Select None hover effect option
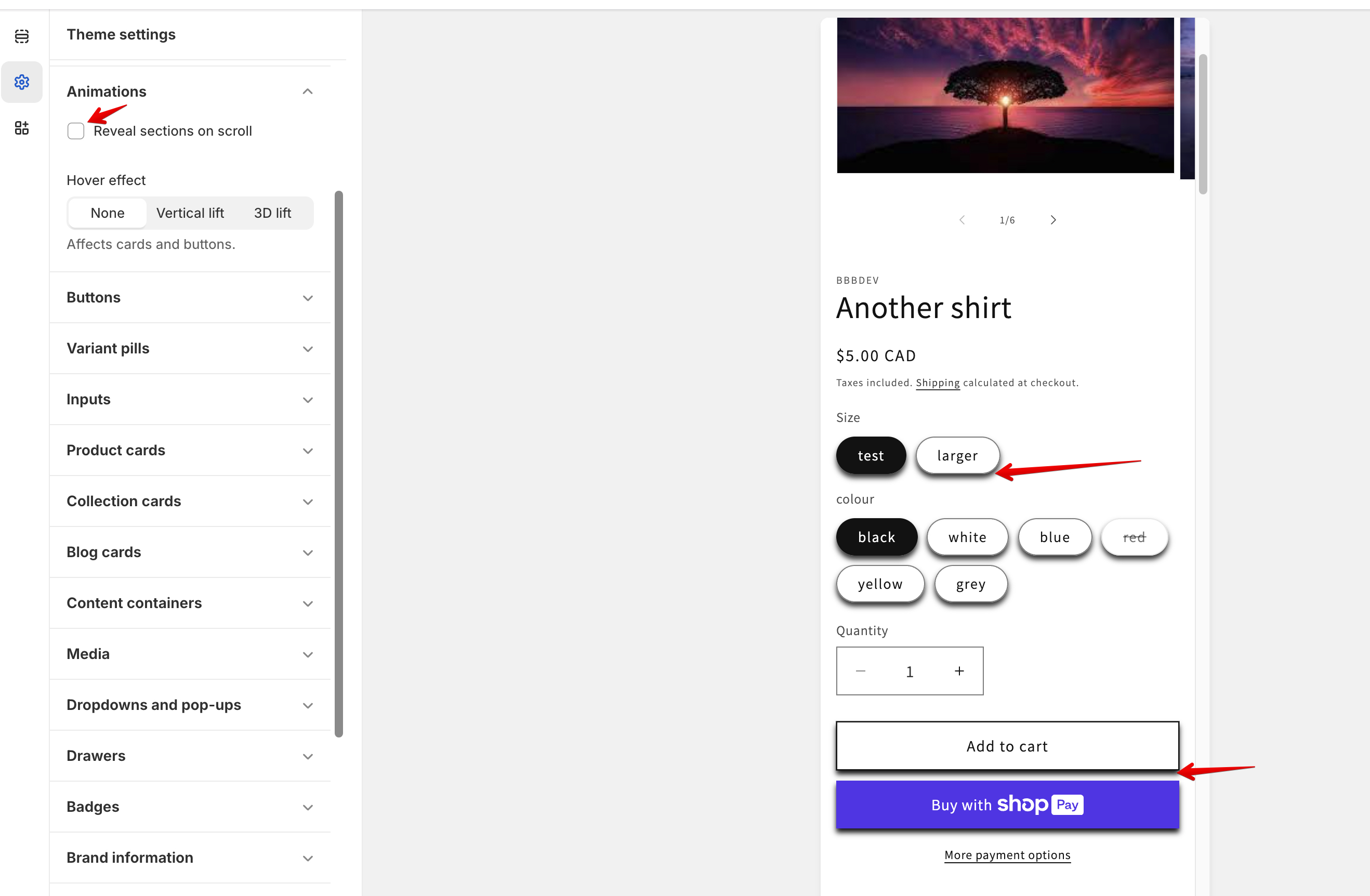Image resolution: width=1370 pixels, height=896 pixels. pos(105,212)
